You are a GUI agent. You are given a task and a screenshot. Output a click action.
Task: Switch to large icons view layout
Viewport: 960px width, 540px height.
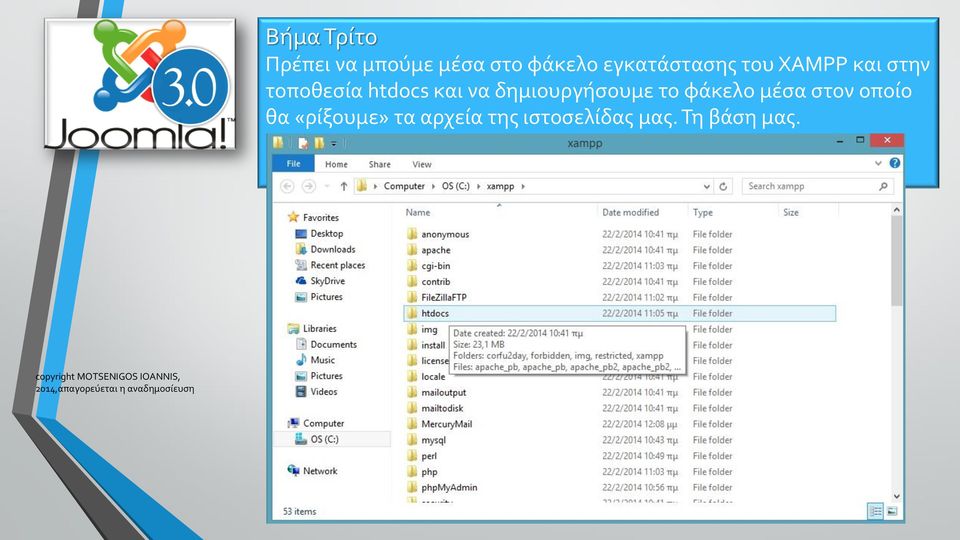coord(892,511)
